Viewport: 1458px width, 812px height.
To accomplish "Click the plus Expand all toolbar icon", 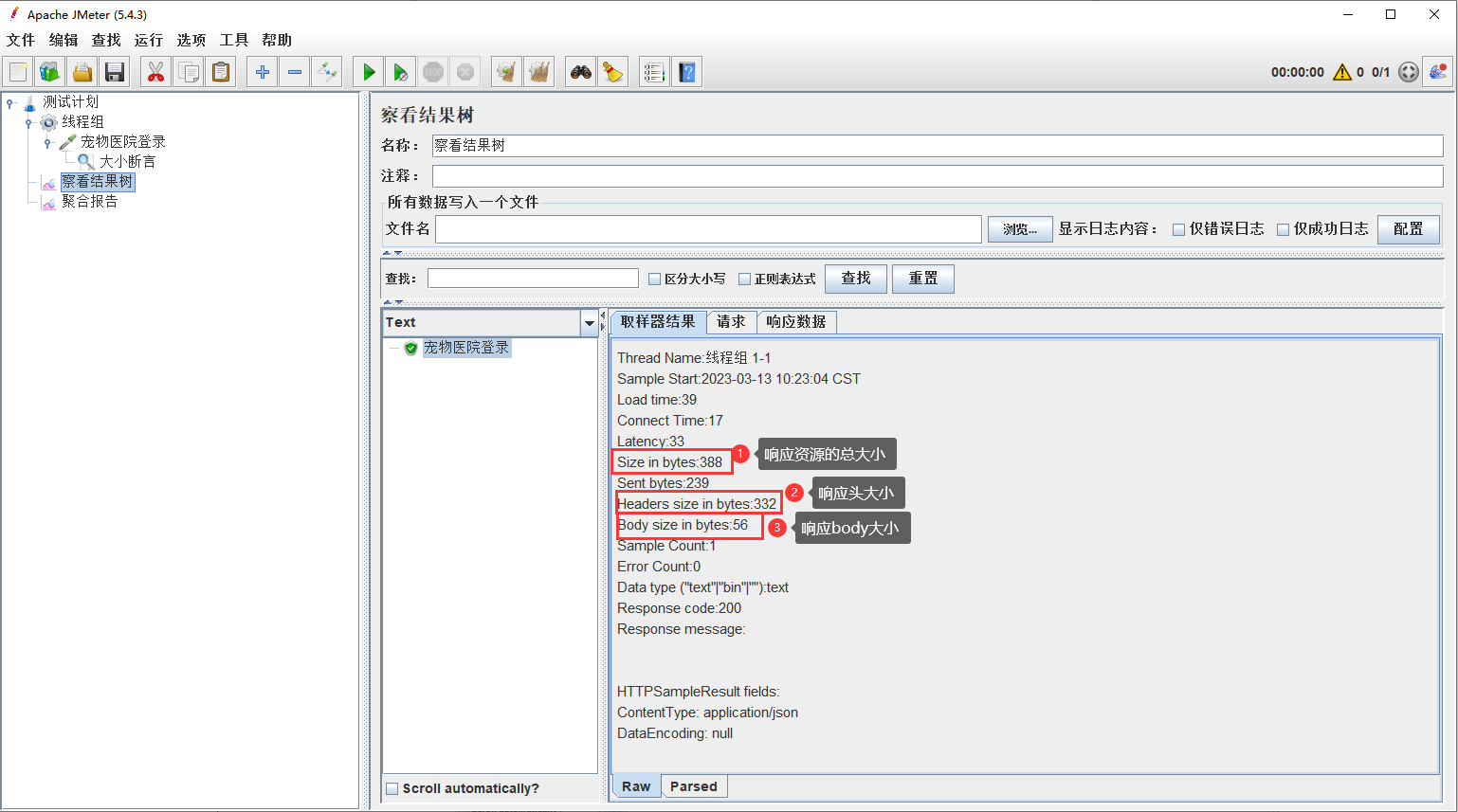I will tap(263, 72).
